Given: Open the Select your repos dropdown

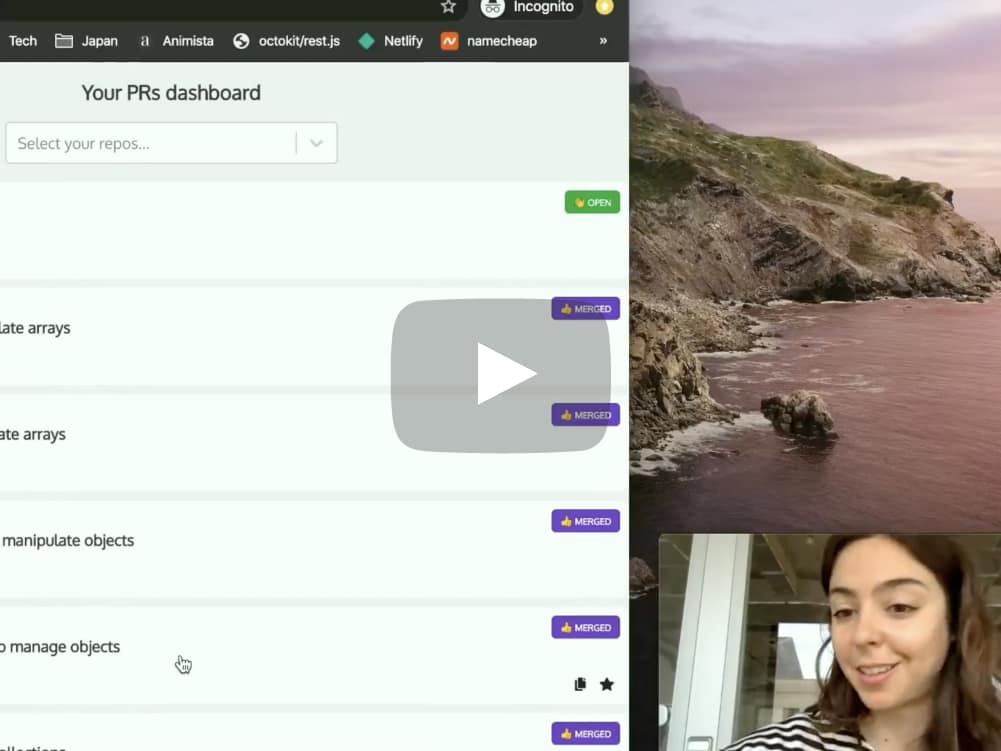Looking at the screenshot, I should click(150, 143).
